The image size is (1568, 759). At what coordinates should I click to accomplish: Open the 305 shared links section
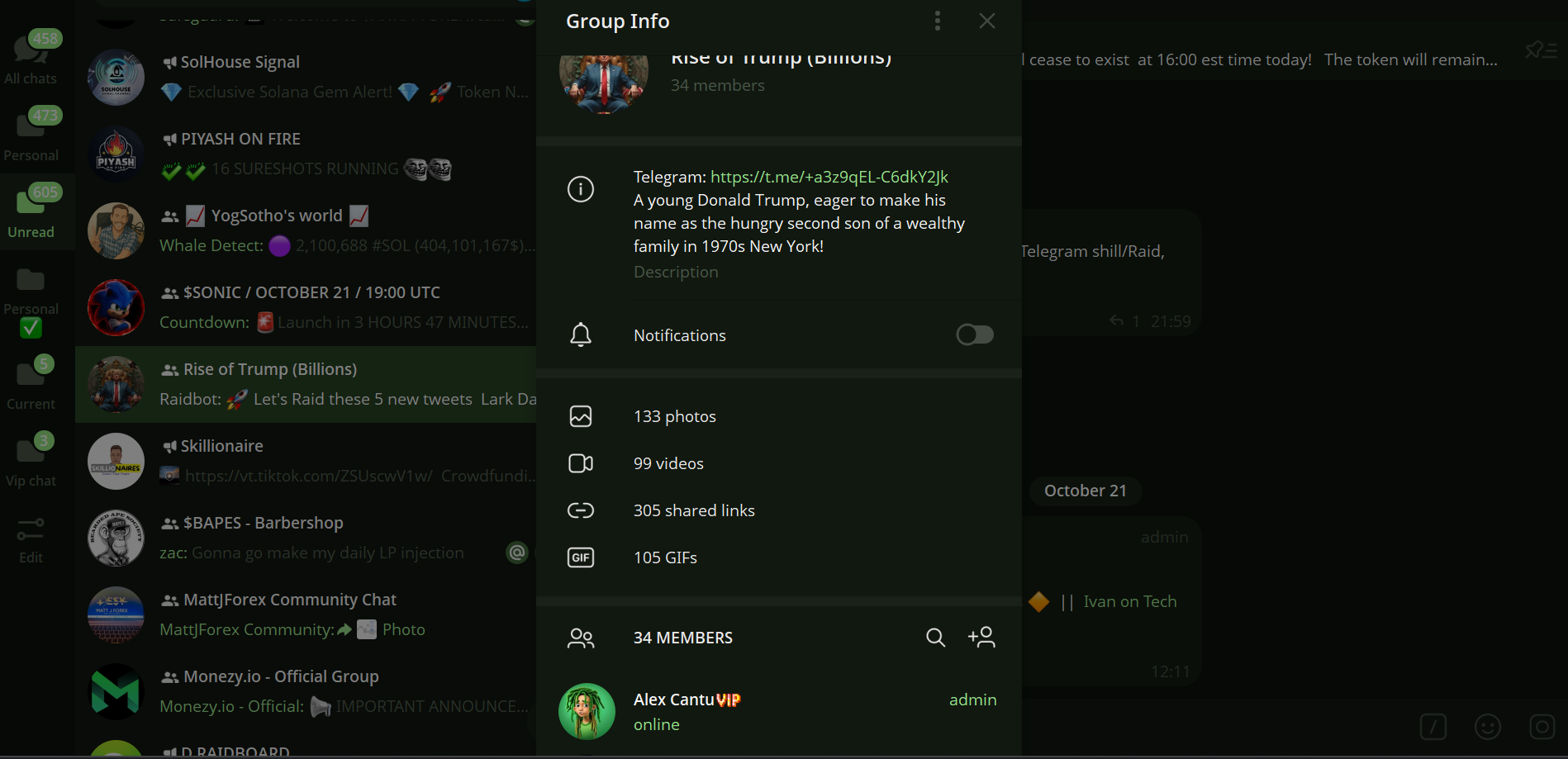click(693, 510)
